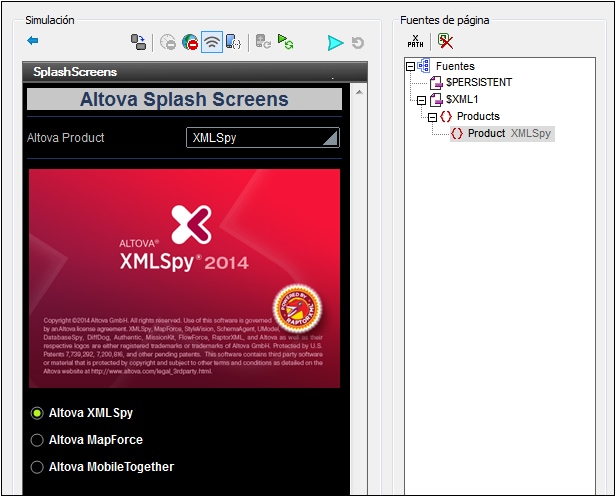The image size is (616, 497).
Task: Click the XMLSpy 2014 splash image
Action: pyautogui.click(x=184, y=278)
